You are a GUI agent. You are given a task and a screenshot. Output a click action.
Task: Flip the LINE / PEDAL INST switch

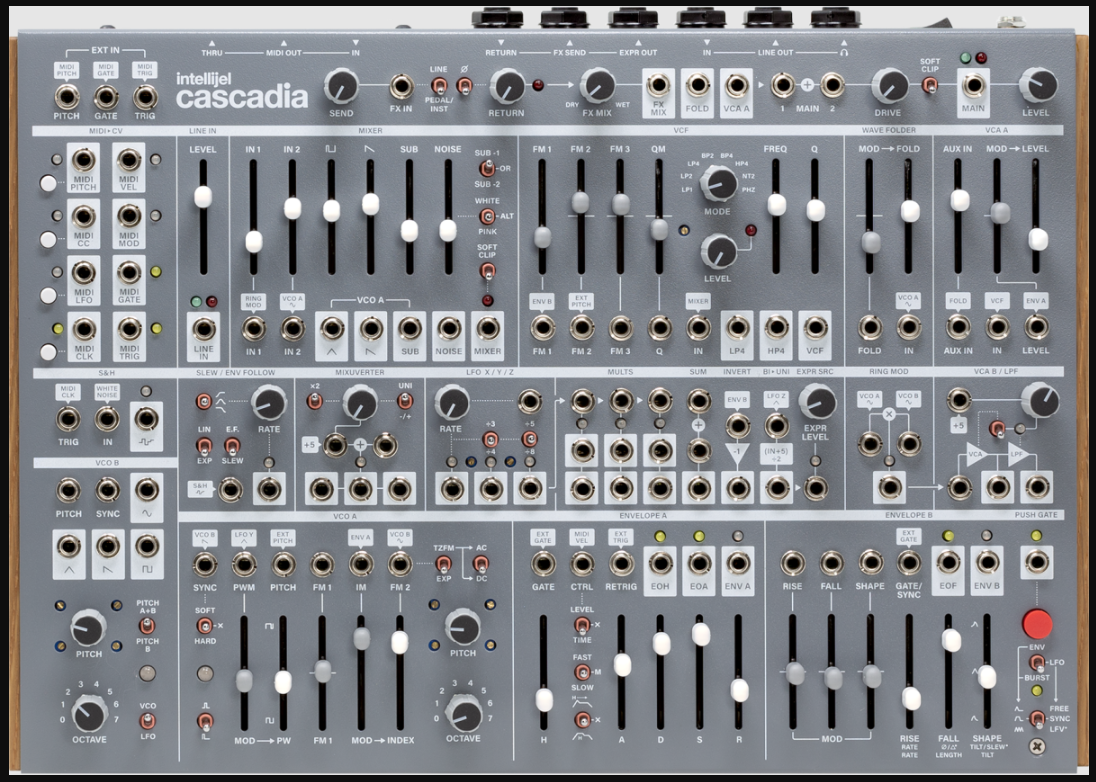tap(439, 87)
